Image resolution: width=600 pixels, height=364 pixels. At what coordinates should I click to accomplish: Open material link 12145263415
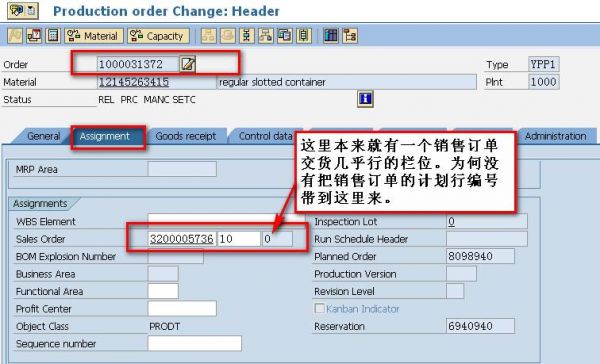click(134, 82)
